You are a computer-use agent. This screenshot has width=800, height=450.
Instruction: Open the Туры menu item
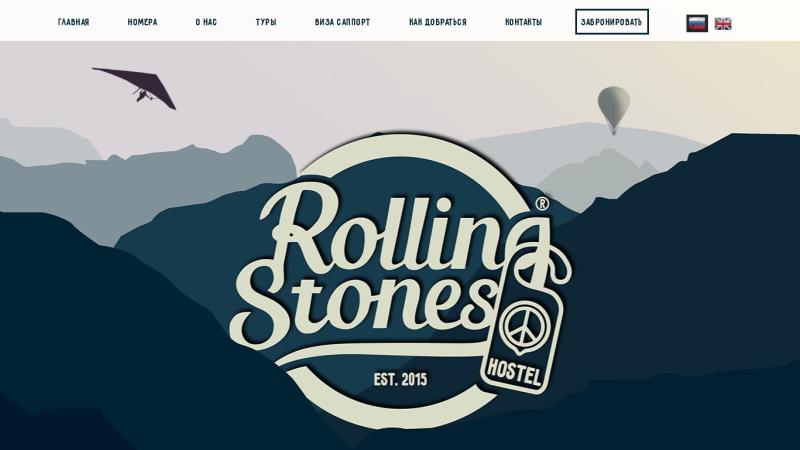pyautogui.click(x=266, y=22)
